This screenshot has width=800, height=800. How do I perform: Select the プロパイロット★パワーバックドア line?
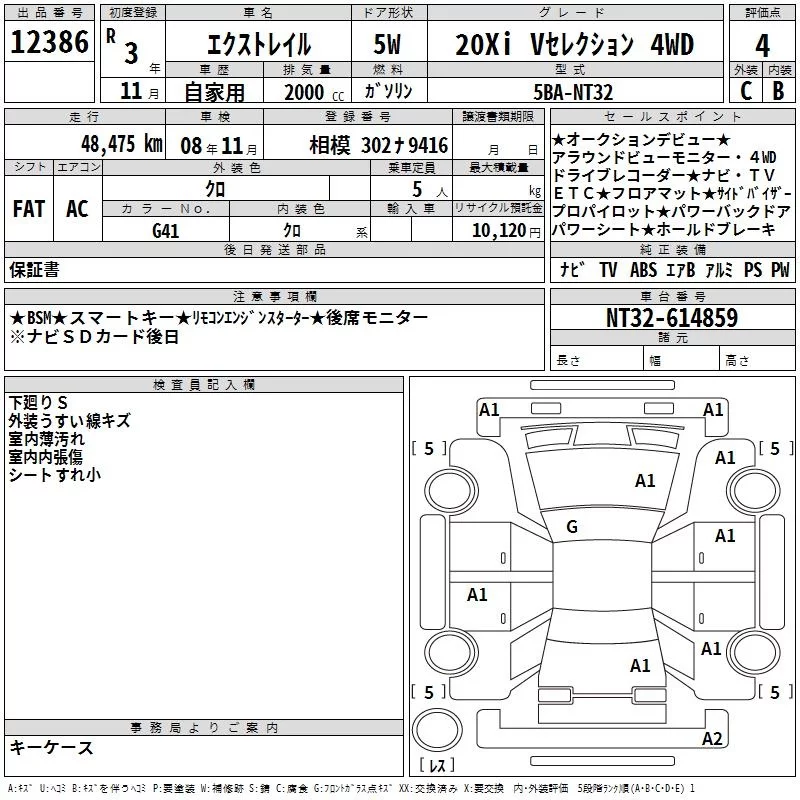coord(671,211)
